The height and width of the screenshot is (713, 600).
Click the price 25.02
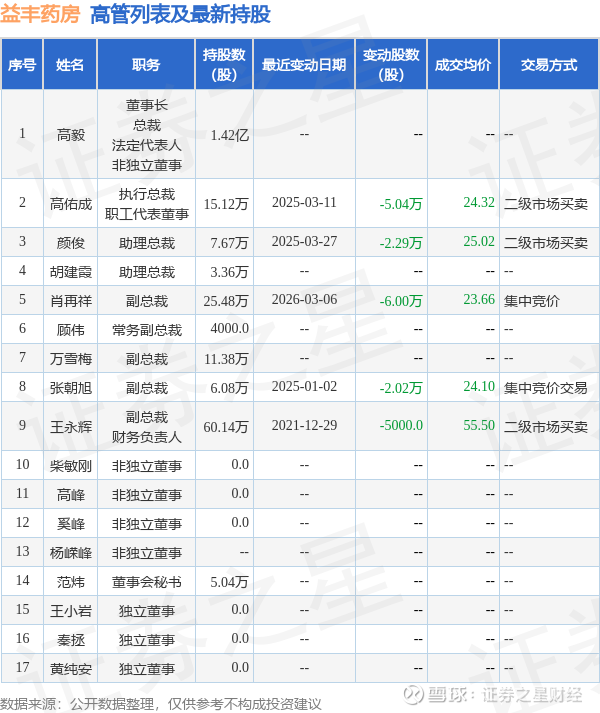coord(479,241)
